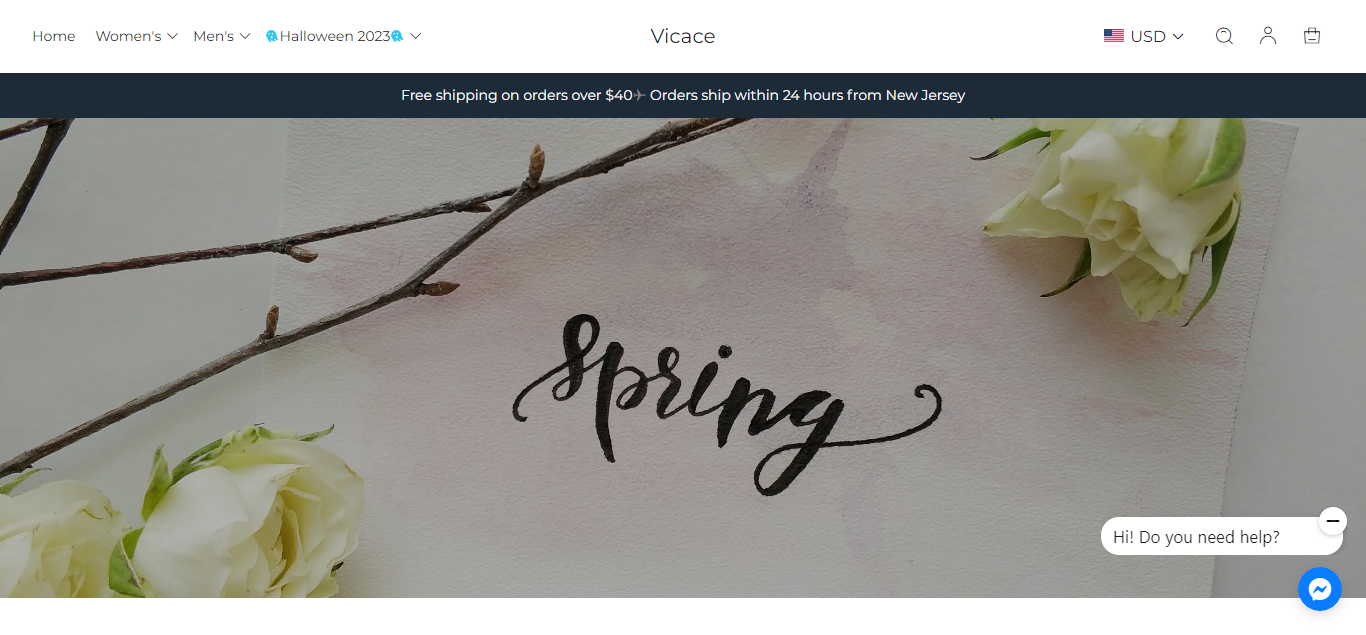Click the US flag icon
Image resolution: width=1366 pixels, height=635 pixels.
coord(1114,36)
